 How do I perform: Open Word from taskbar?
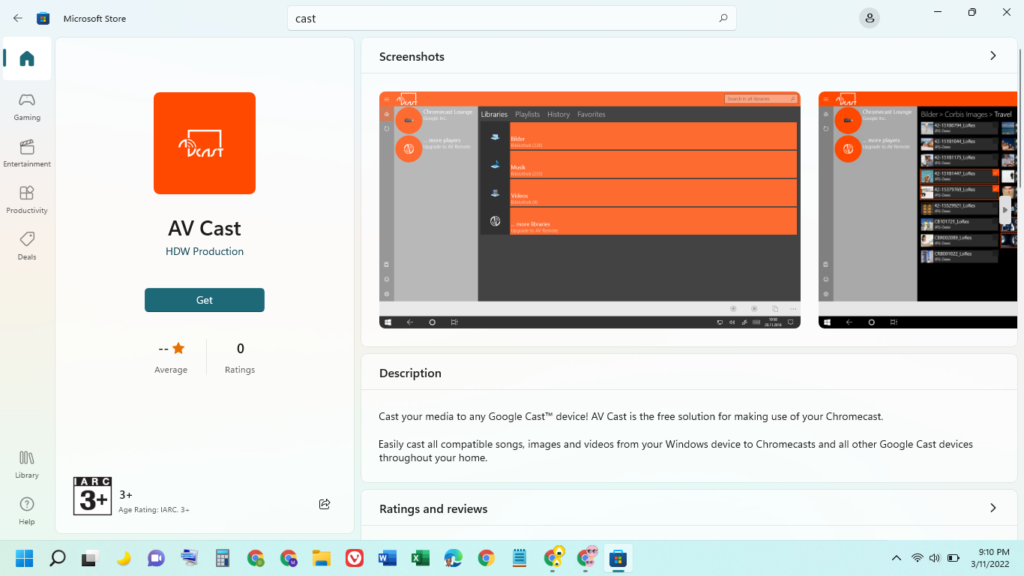[387, 558]
